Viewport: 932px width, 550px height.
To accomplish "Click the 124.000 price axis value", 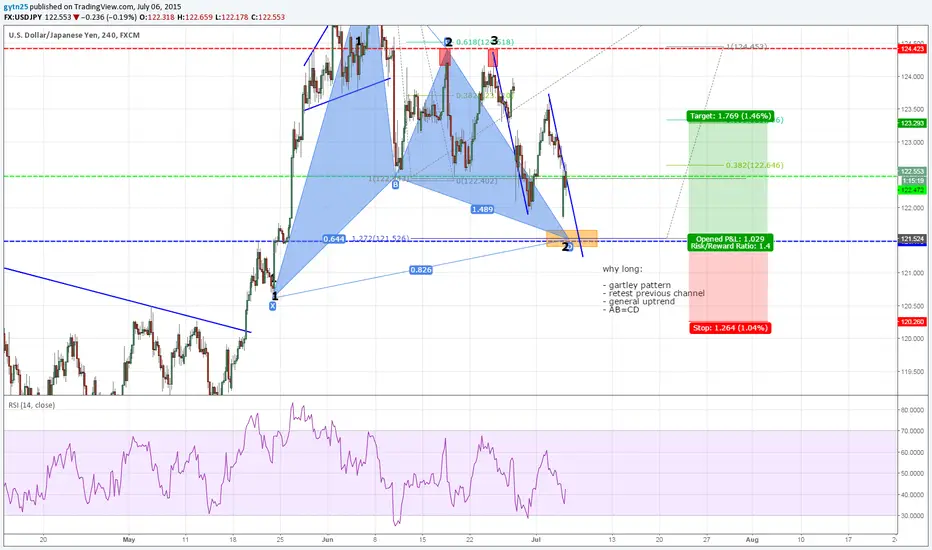I will coord(913,77).
